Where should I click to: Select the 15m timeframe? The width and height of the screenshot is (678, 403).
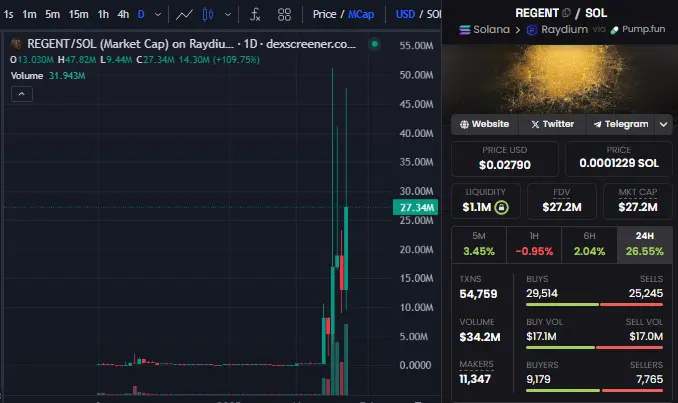coord(78,14)
